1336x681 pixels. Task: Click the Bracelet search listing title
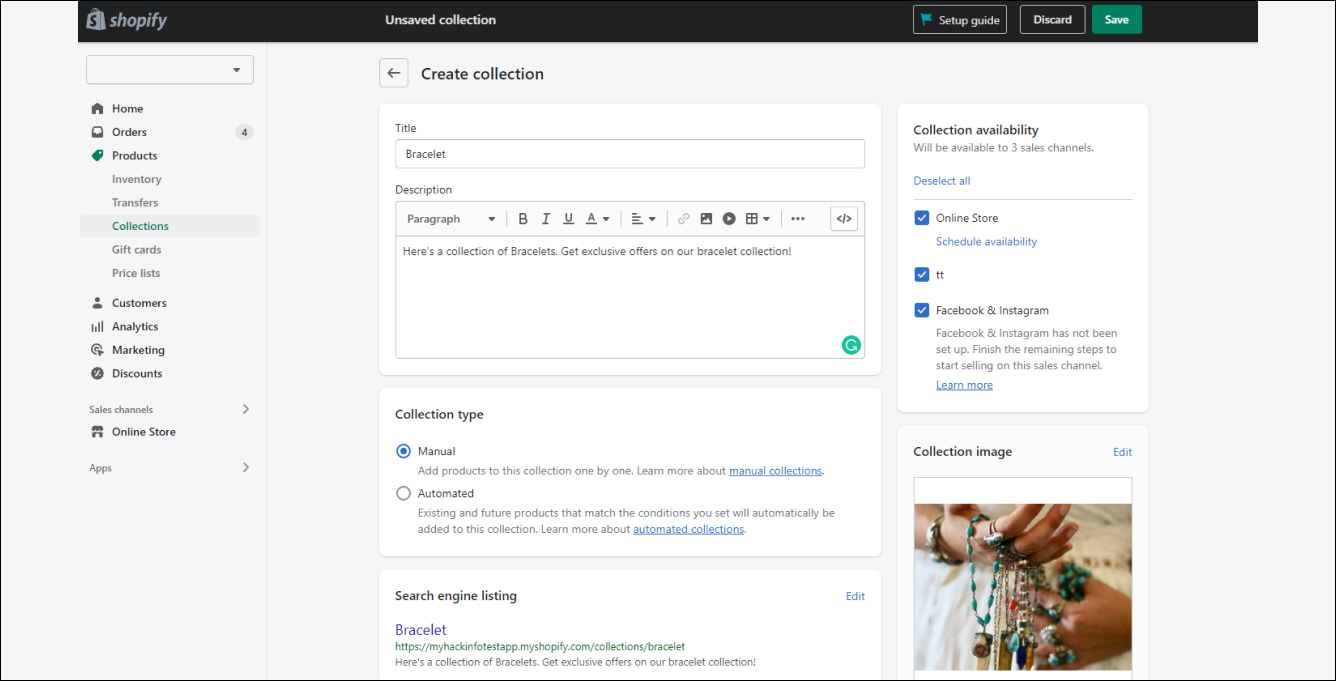coord(421,630)
